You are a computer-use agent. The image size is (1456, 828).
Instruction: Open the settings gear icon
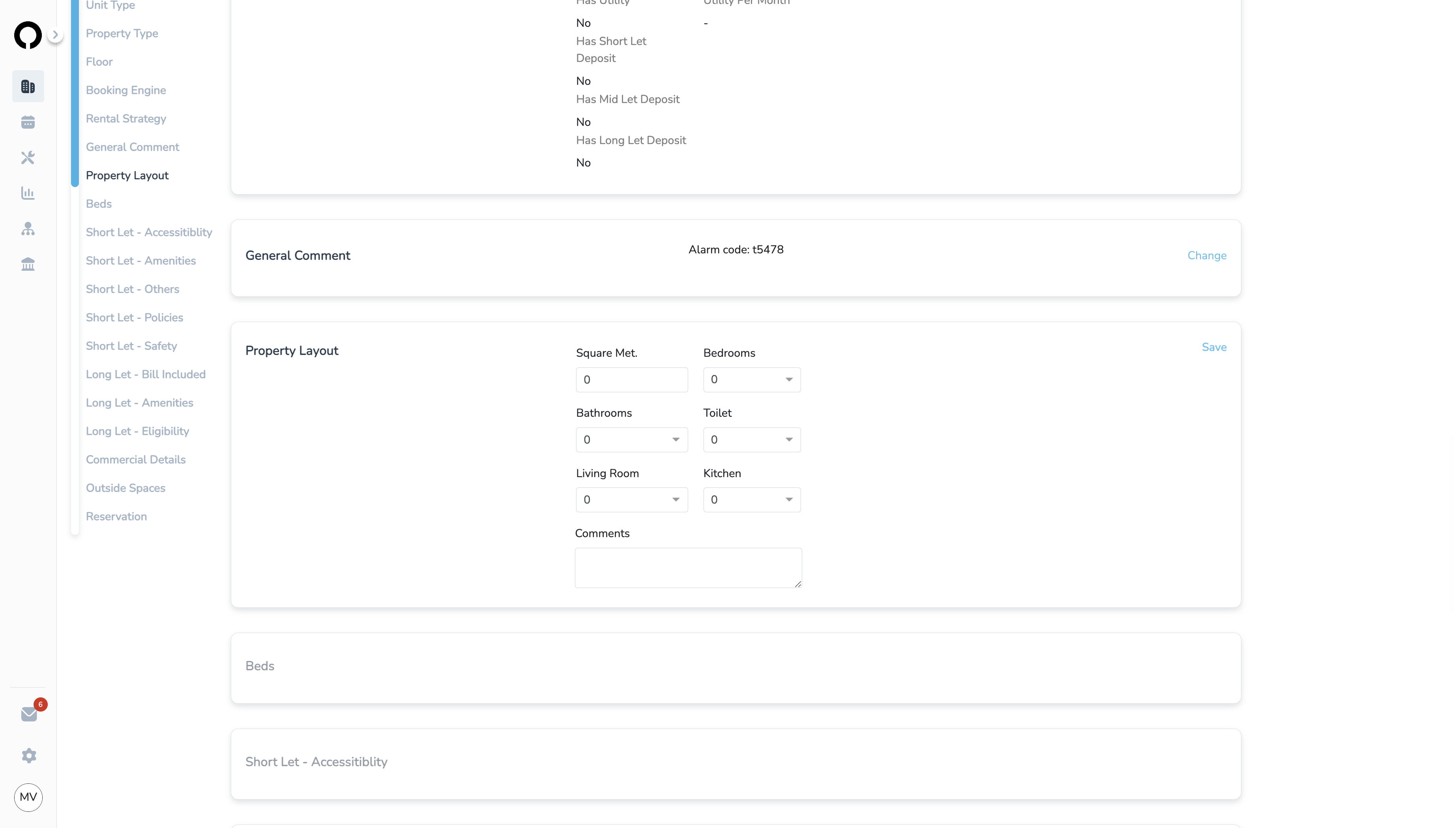29,756
